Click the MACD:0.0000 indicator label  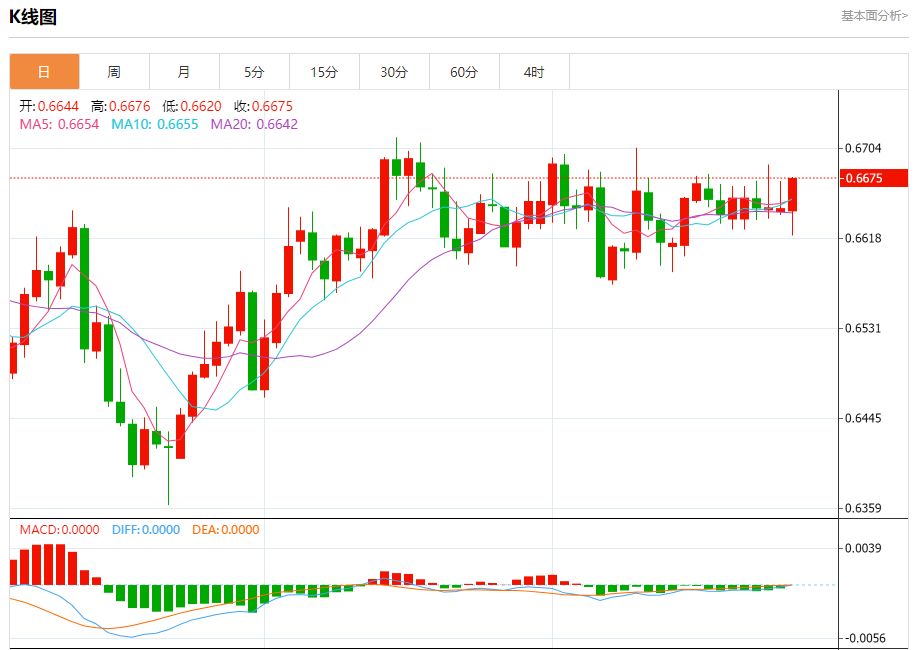tap(60, 529)
